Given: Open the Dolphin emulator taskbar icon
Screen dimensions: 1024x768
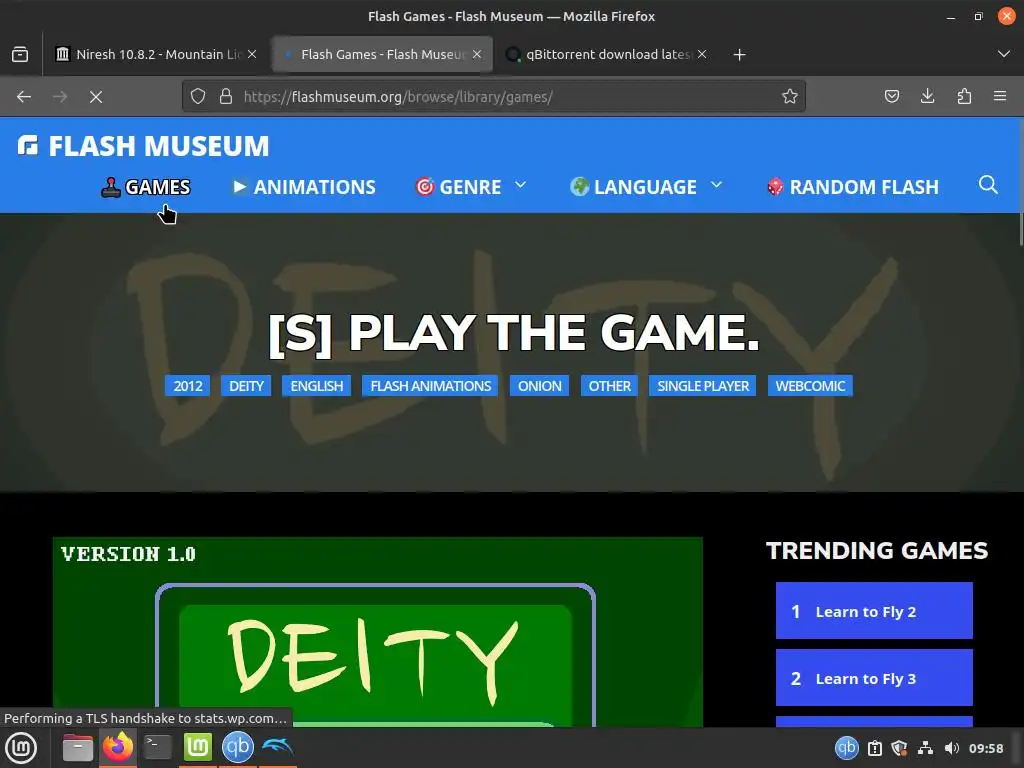Looking at the screenshot, I should tap(278, 746).
